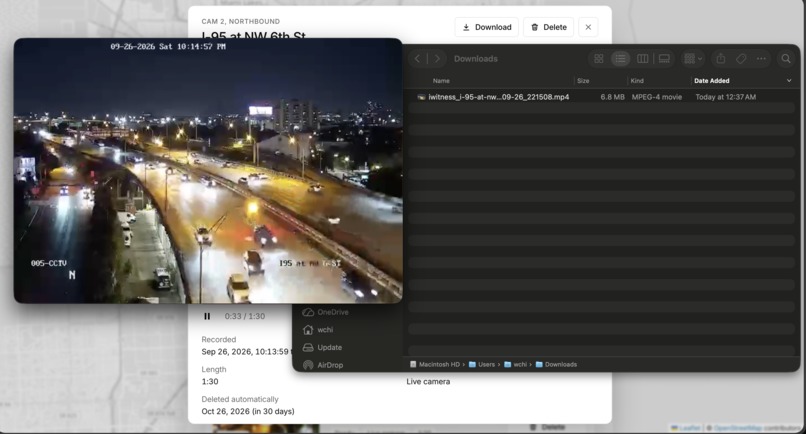Open AirDrop in Finder sidebar
Screen dimensions: 806x434
pyautogui.click(x=323, y=365)
